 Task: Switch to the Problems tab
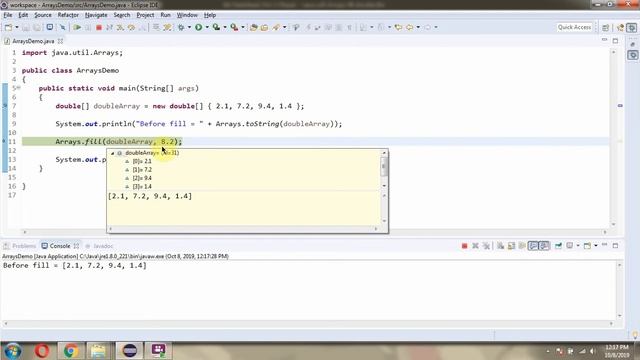point(20,246)
